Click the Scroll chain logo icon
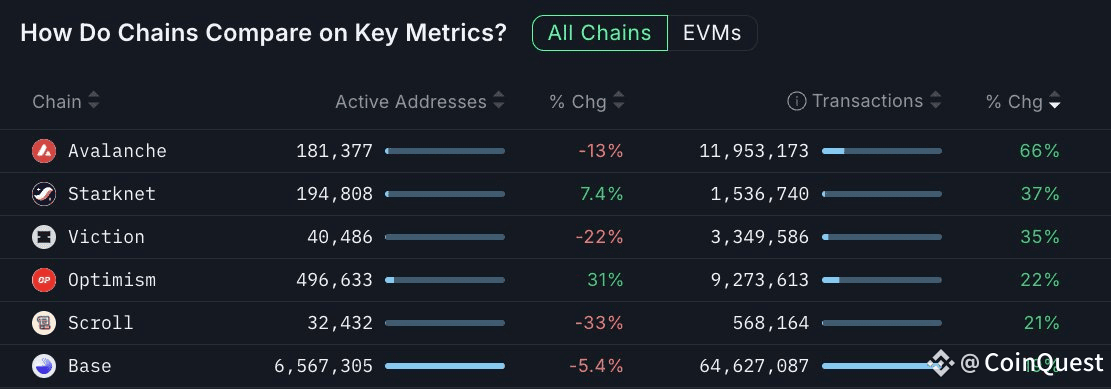Viewport: 1111px width, 389px height. 44,323
